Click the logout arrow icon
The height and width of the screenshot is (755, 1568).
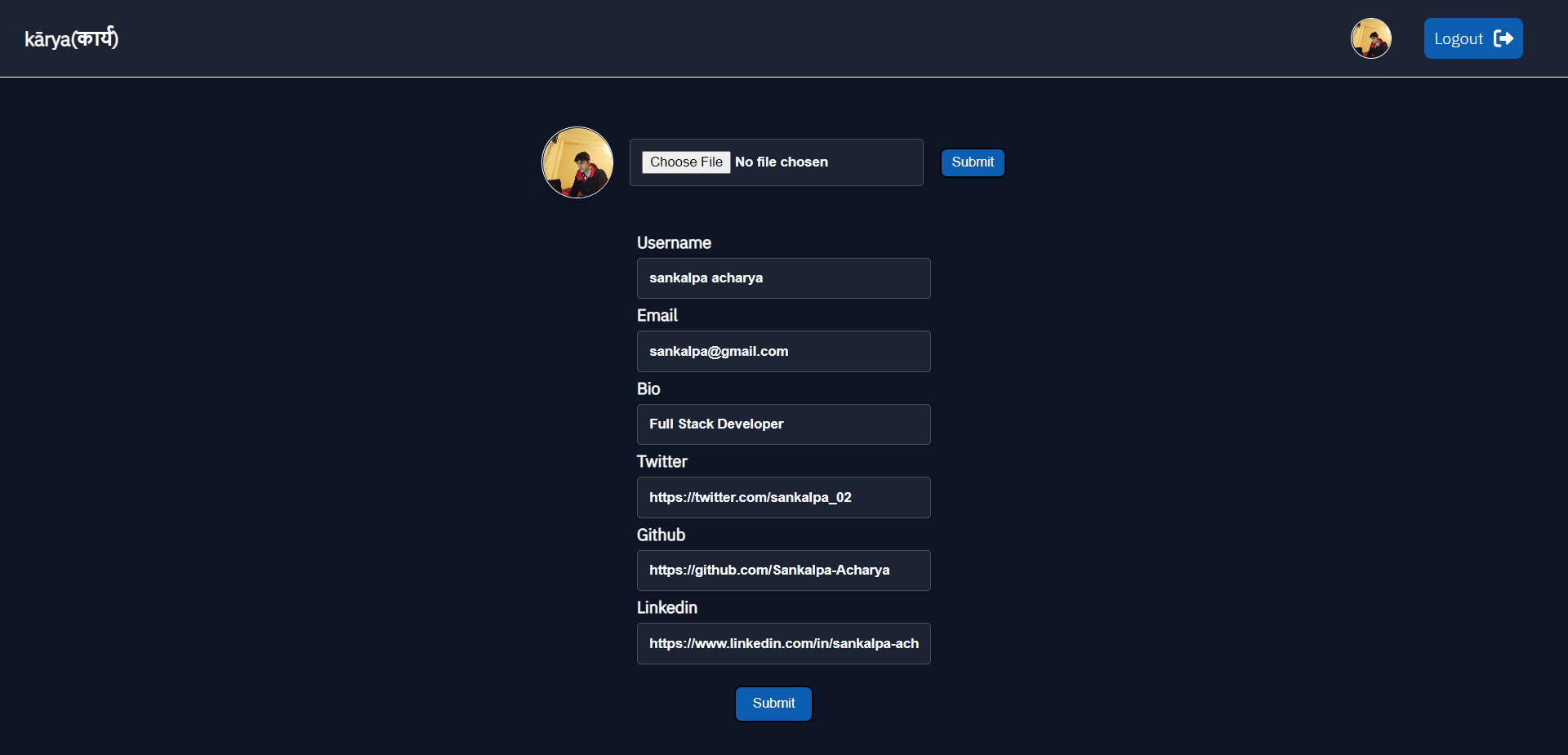[1504, 38]
